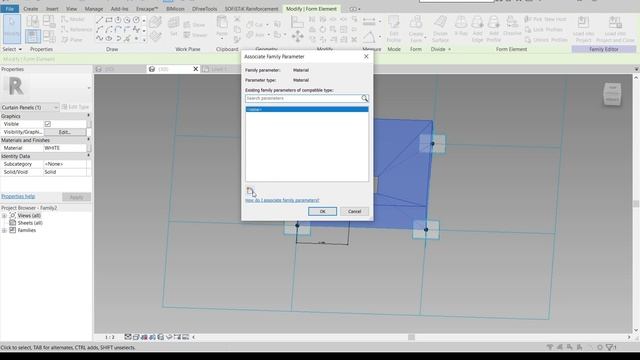This screenshot has height=360, width=640.
Task: Click Edit button for Visibility/Graphics
Action: [65, 132]
